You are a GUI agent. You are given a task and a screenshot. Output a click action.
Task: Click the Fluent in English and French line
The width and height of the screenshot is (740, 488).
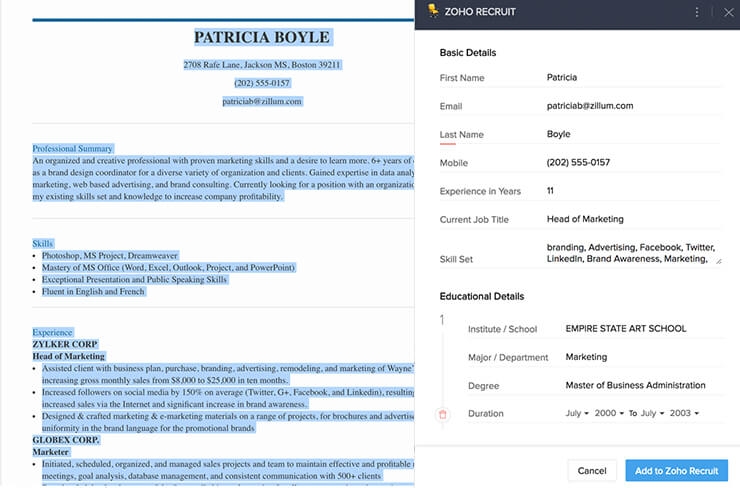[93, 292]
